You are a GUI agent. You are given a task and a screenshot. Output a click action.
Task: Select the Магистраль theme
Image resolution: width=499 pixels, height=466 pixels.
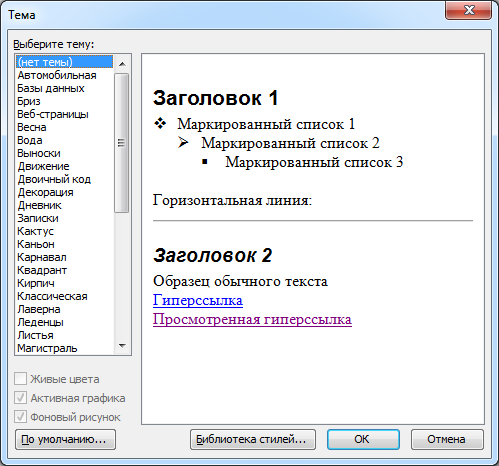[65, 348]
